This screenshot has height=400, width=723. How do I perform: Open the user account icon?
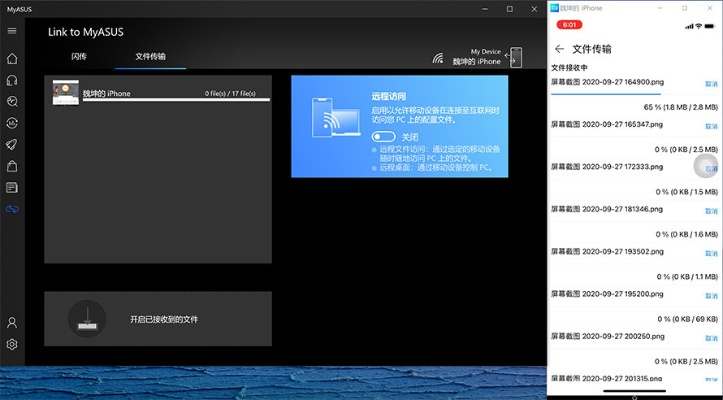coord(12,323)
